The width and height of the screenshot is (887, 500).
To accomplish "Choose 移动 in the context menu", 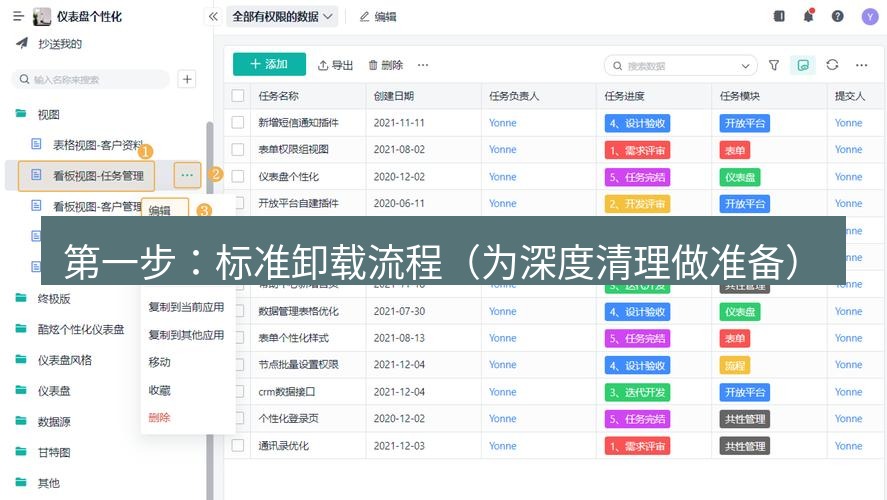I will tap(160, 362).
